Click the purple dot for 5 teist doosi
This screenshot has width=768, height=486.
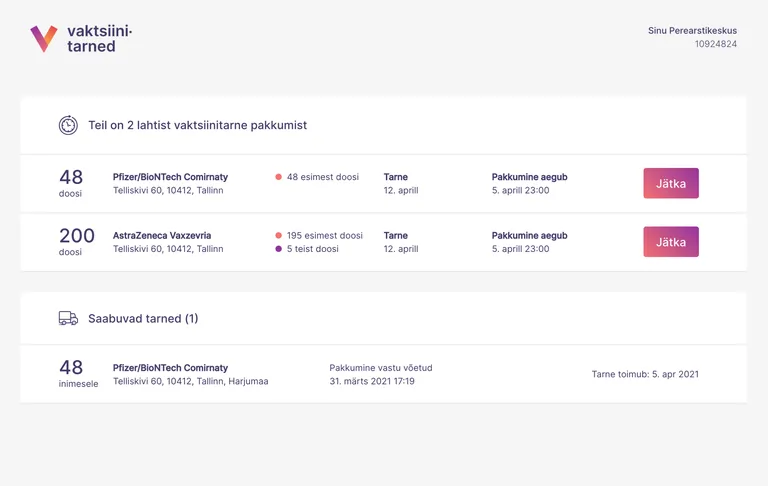[278, 249]
